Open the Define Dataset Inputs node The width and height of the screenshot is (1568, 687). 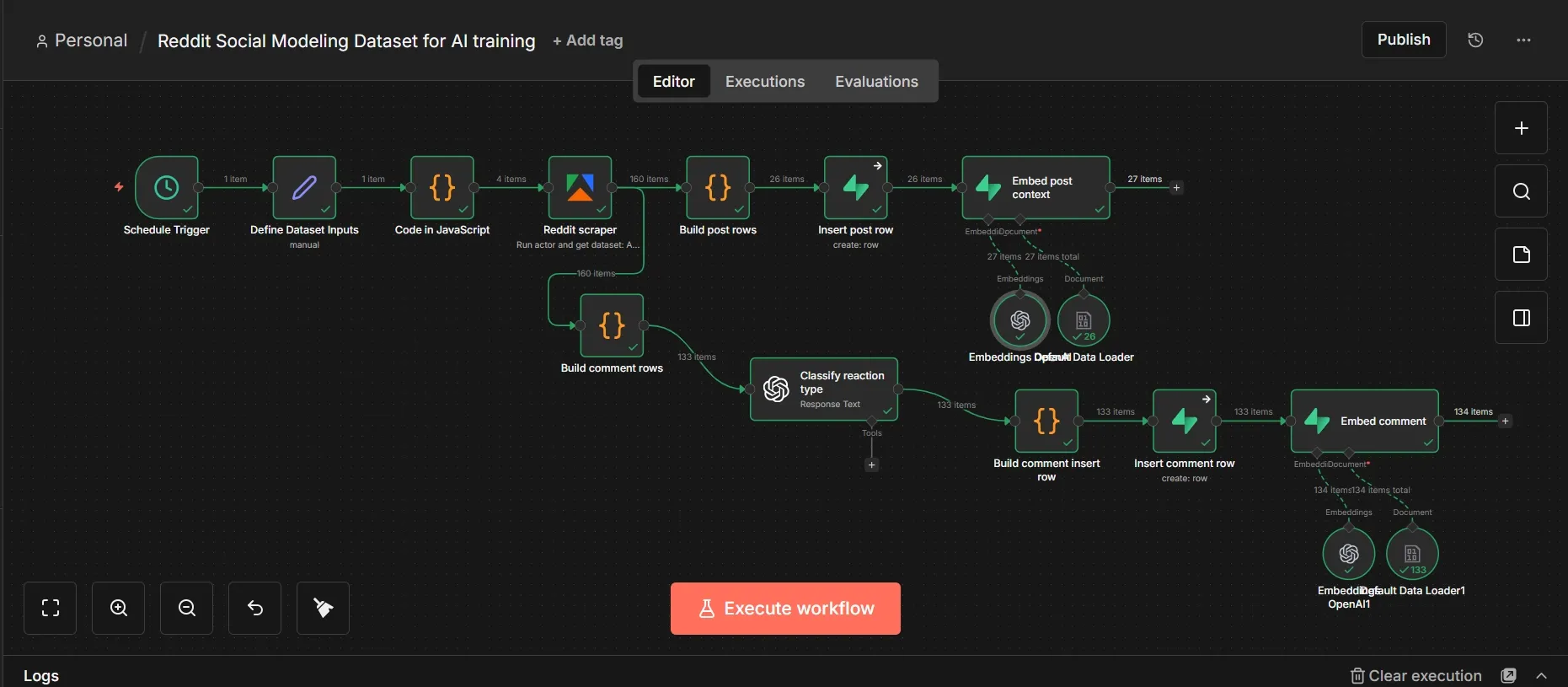coord(304,187)
